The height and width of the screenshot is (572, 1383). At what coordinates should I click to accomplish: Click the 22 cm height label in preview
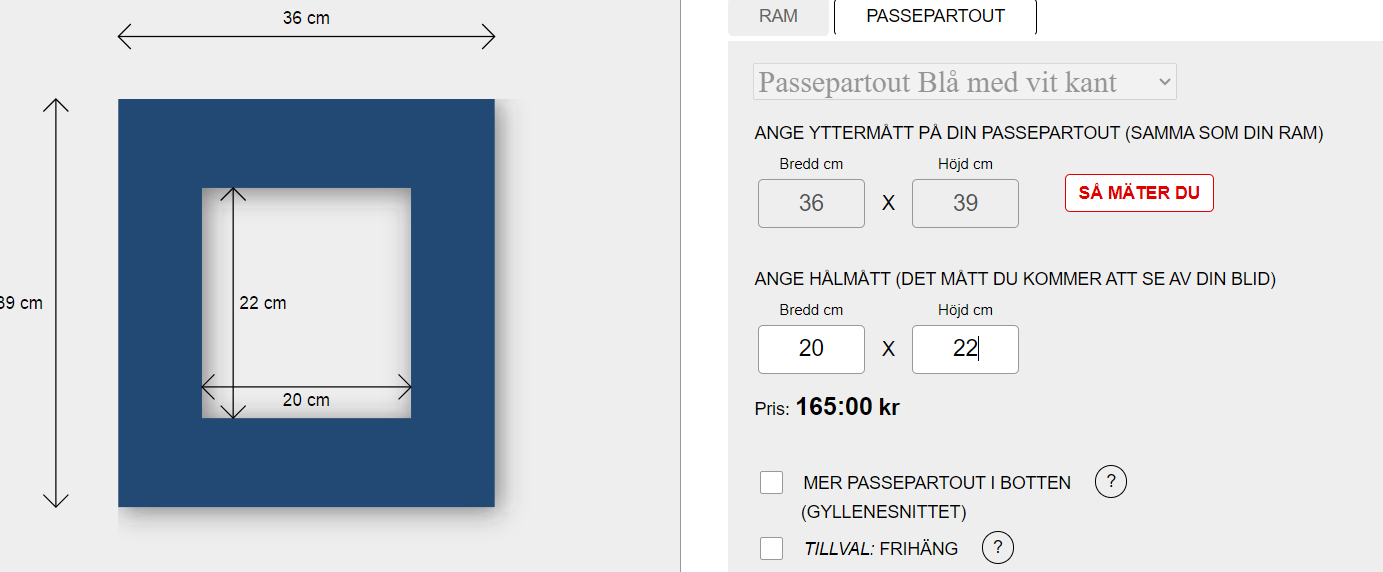[x=263, y=303]
